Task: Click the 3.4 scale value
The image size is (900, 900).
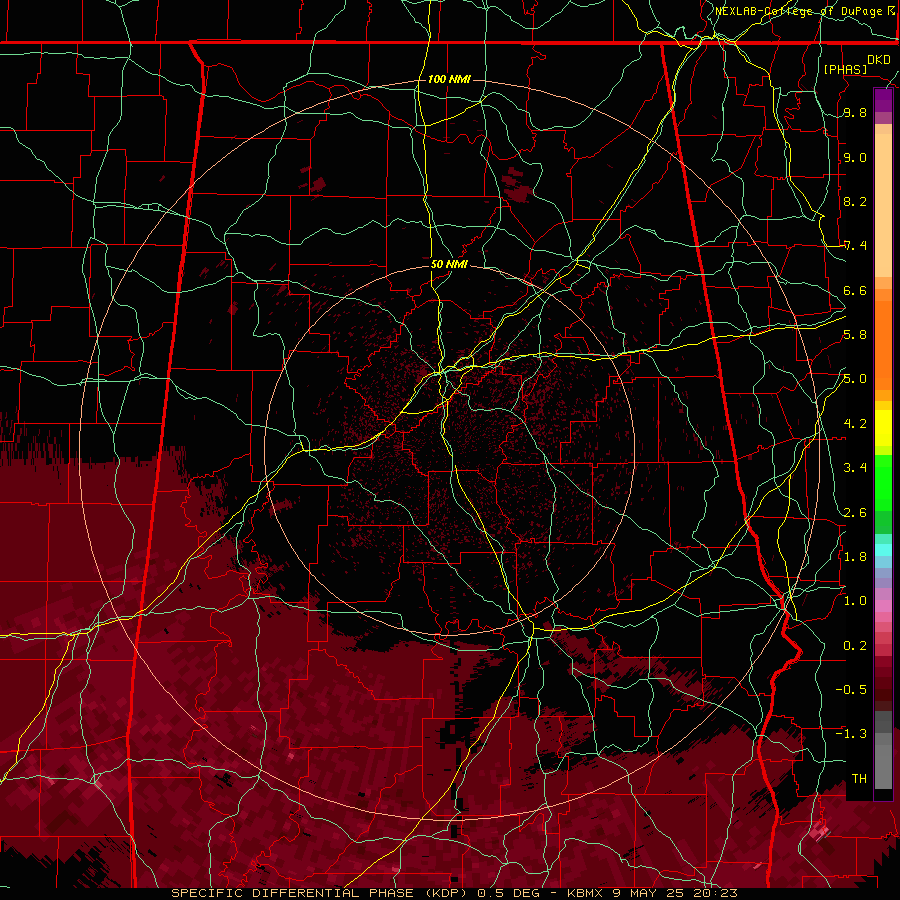Action: tap(855, 468)
